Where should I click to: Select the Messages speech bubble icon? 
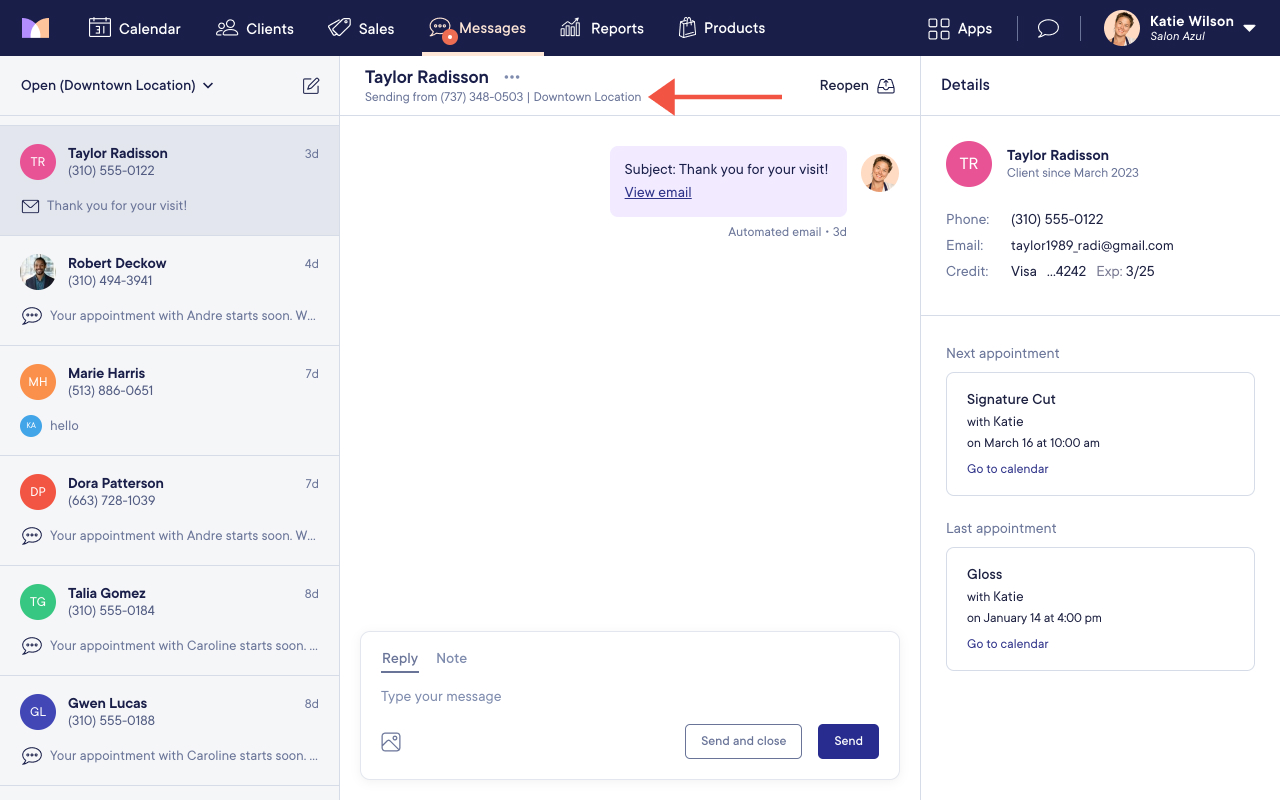(440, 28)
